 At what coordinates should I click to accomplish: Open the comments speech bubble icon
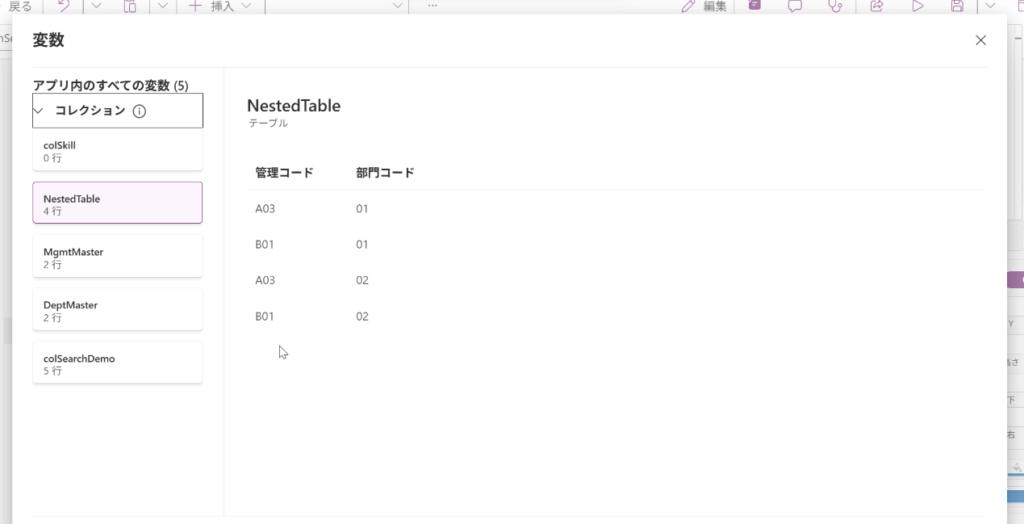795,6
